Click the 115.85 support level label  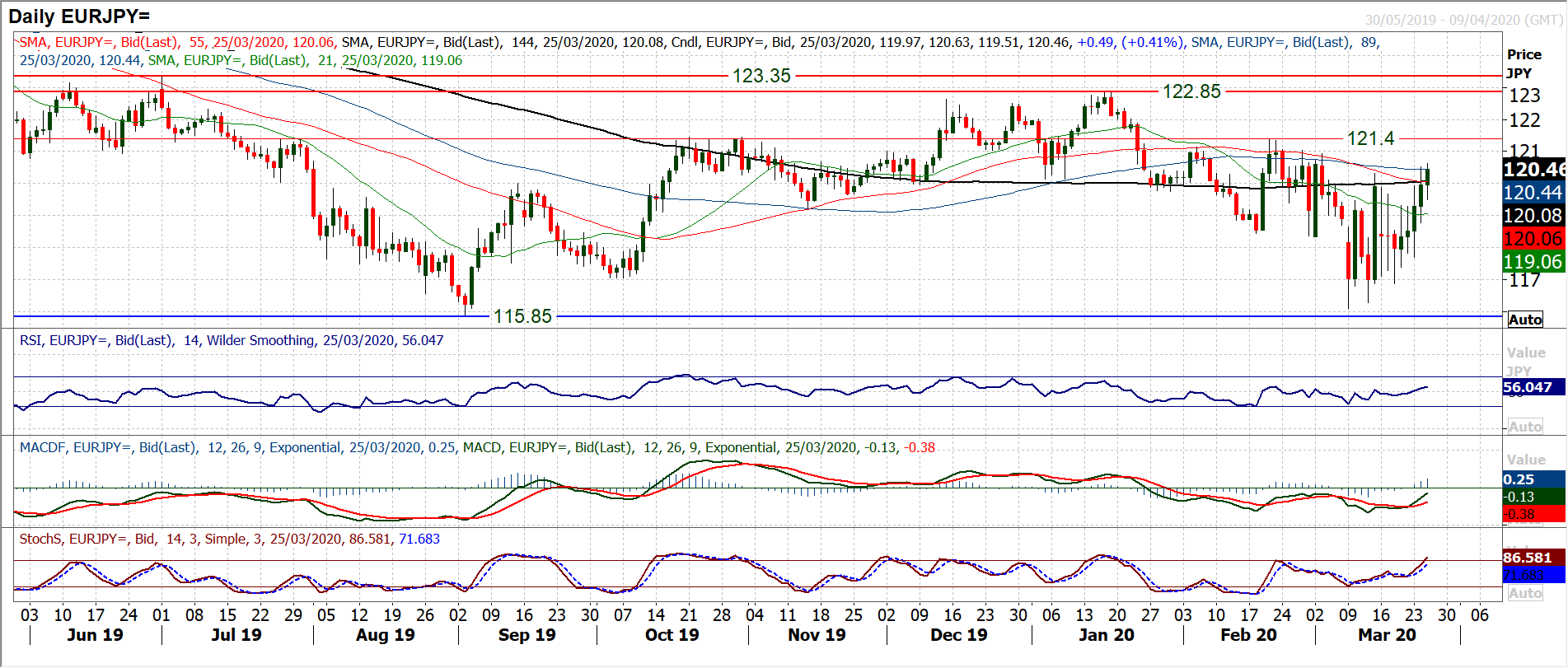pos(522,316)
